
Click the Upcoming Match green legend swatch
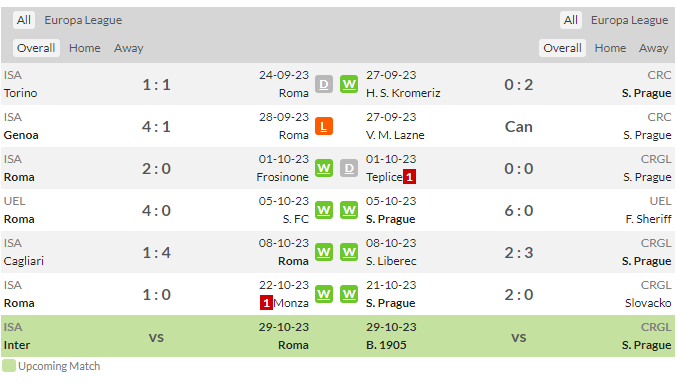9,366
